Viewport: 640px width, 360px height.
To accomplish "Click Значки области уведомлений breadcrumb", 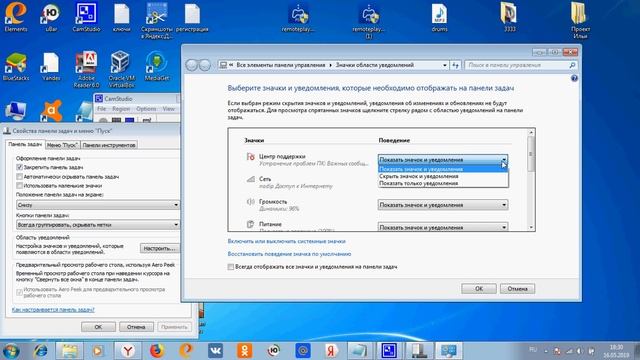I will pyautogui.click(x=375, y=65).
